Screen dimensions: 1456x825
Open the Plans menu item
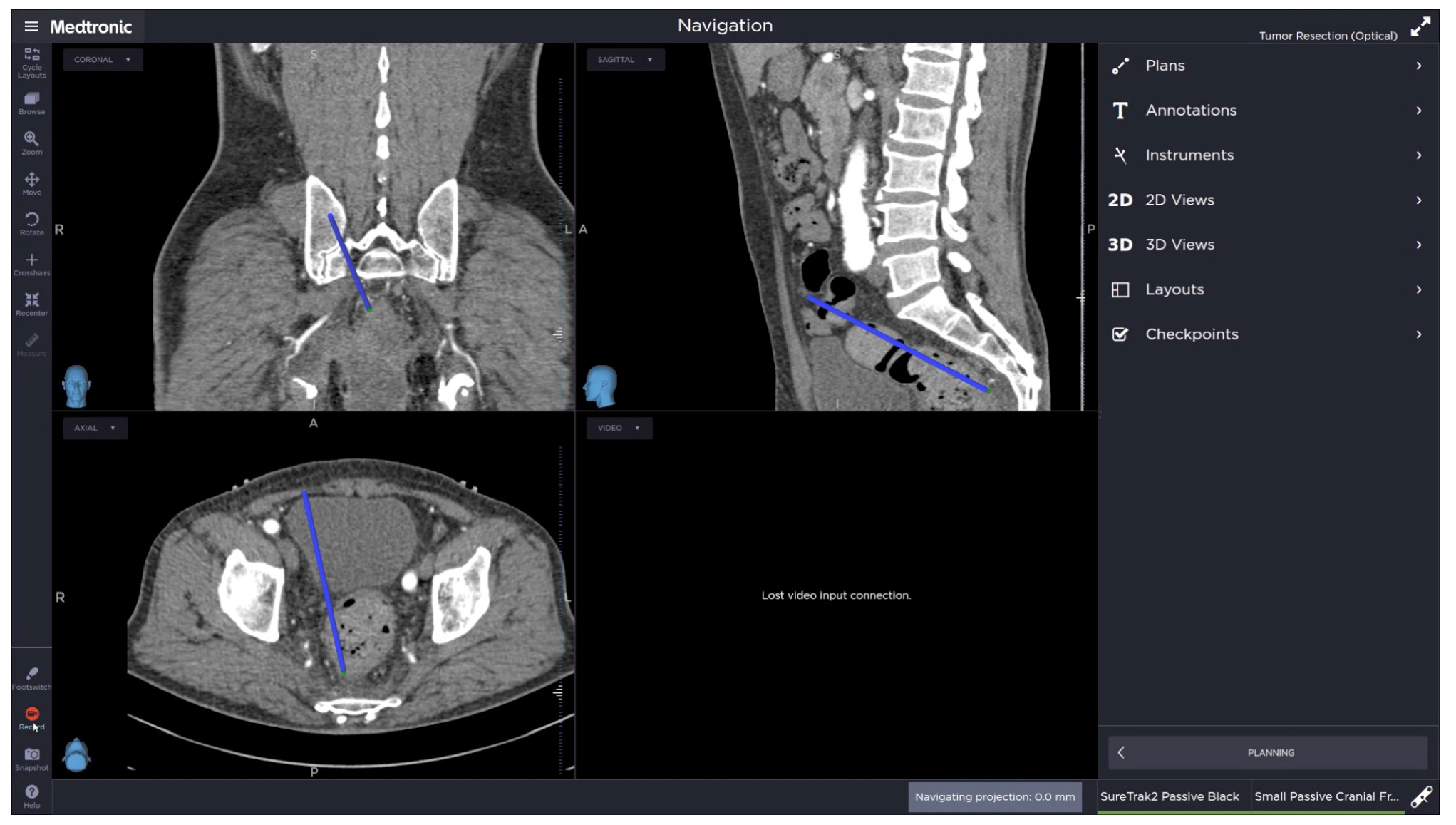coord(1266,66)
